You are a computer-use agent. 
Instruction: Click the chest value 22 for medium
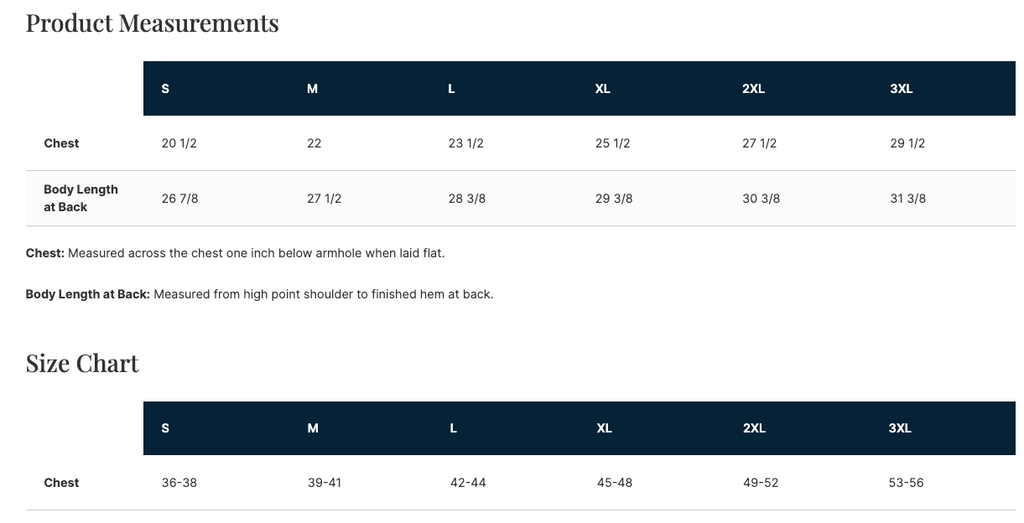[314, 143]
